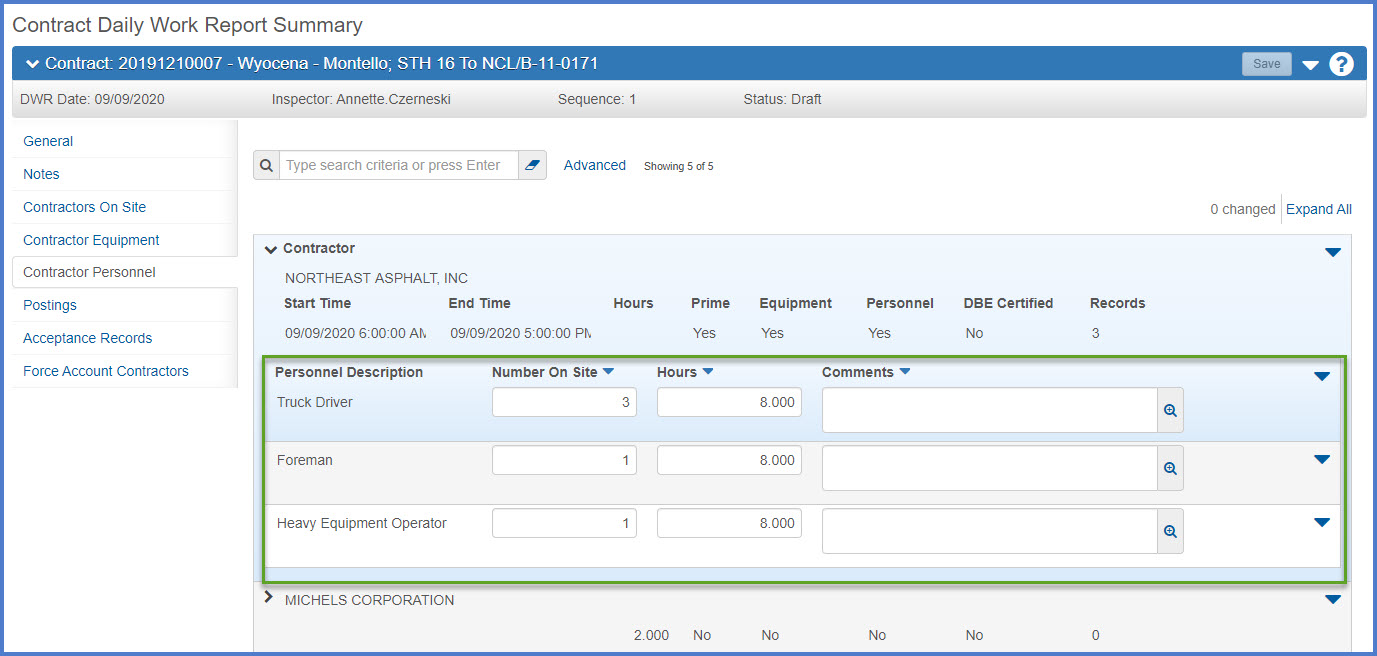Zoom the Foreman comments field
This screenshot has width=1377, height=656.
(x=1170, y=468)
